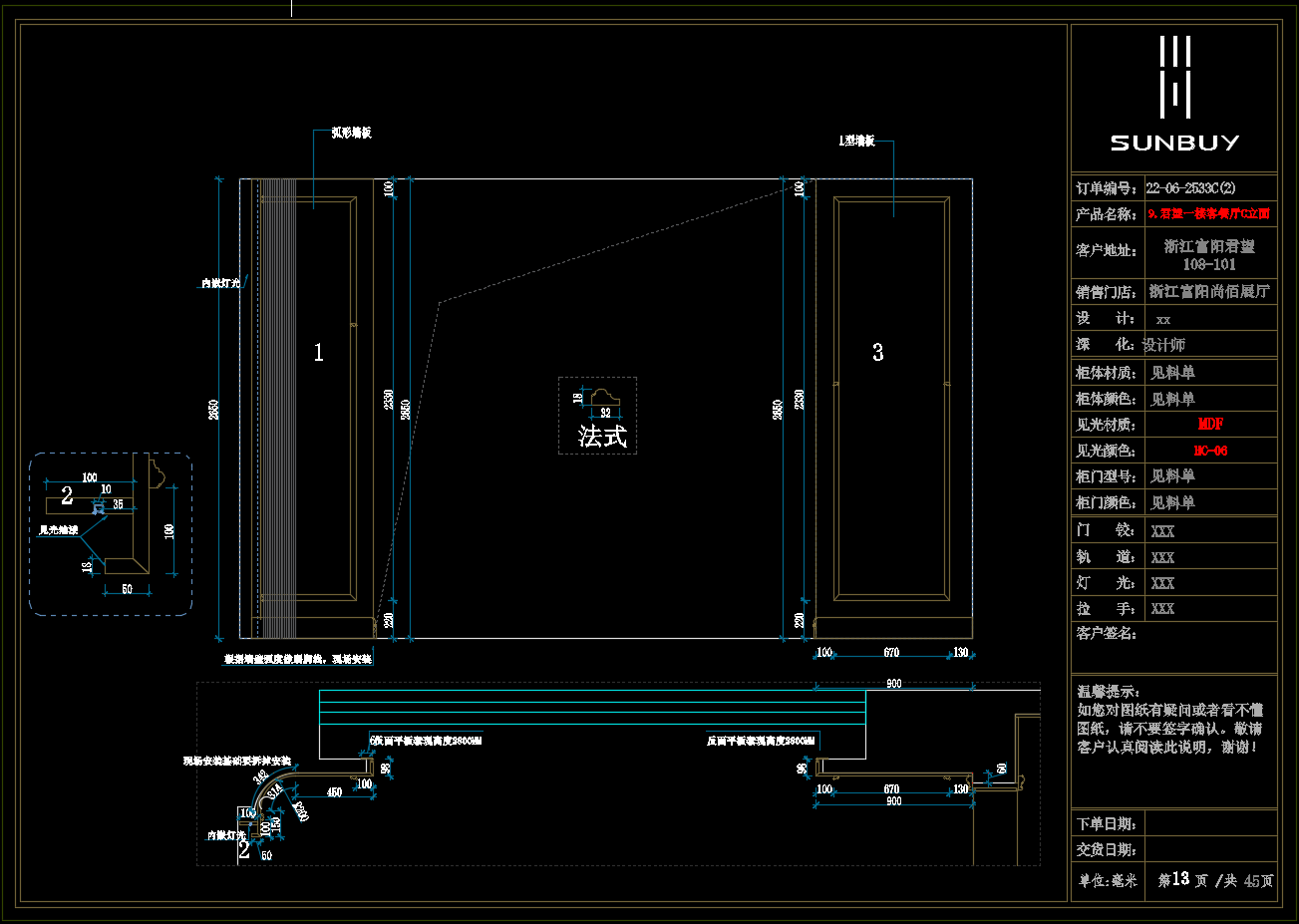Select detail 2 callout in dashed box
1299x924 pixels.
coord(67,495)
